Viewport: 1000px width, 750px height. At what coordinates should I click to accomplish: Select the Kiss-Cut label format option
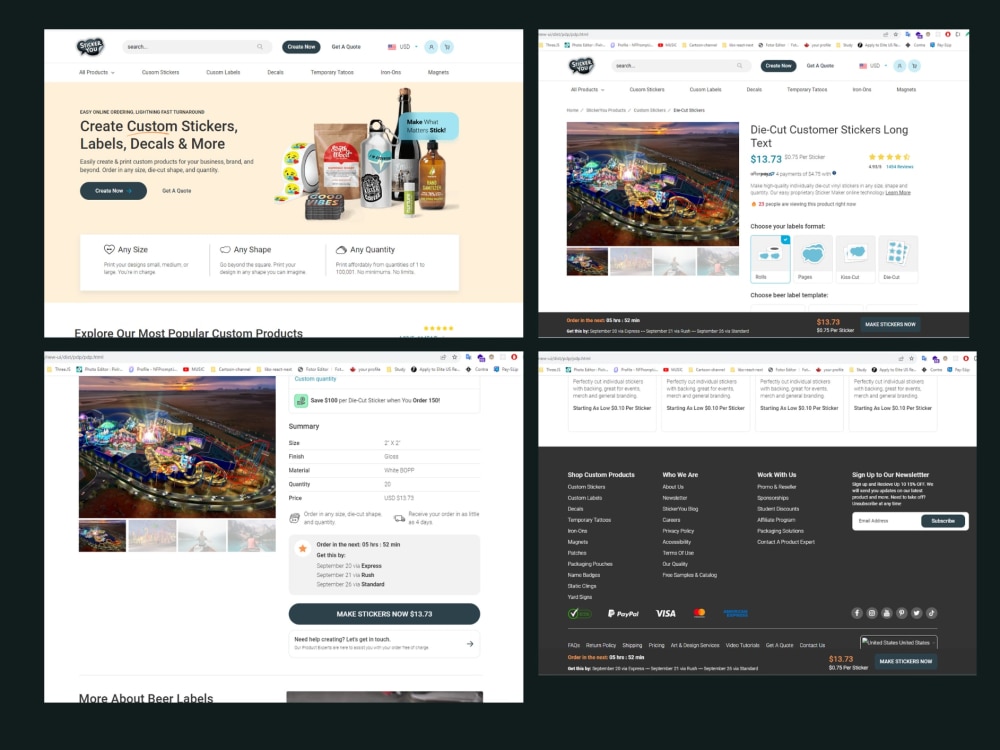click(x=855, y=259)
